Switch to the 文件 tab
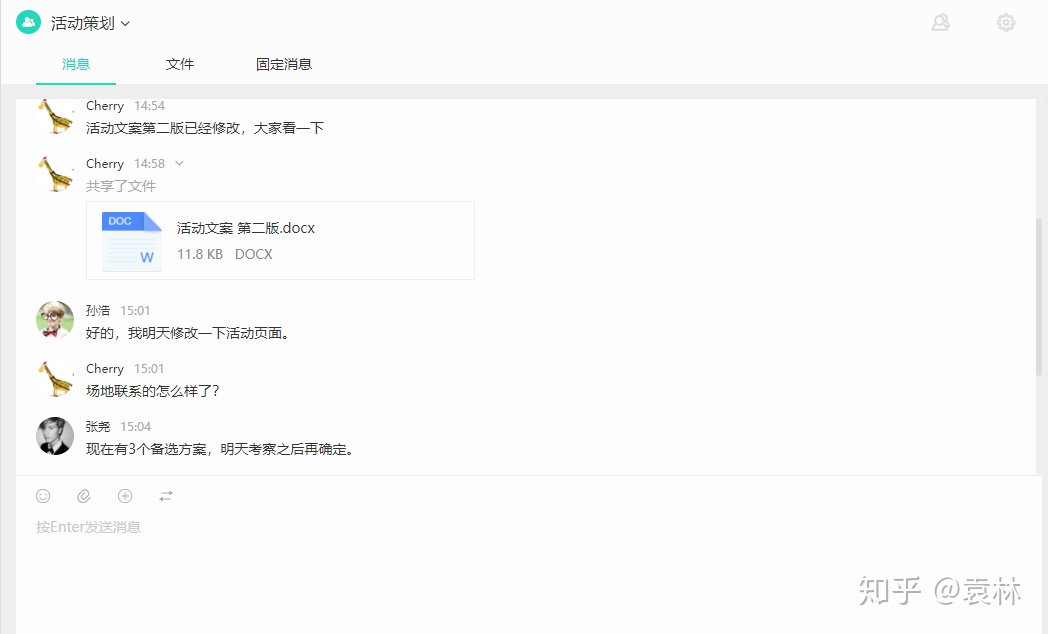The image size is (1048, 634). (180, 64)
